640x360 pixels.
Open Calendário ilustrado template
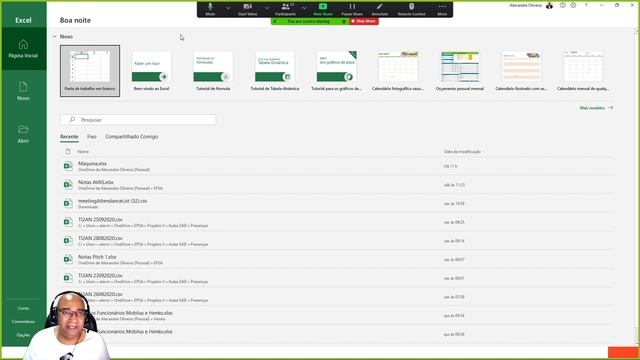(521, 71)
